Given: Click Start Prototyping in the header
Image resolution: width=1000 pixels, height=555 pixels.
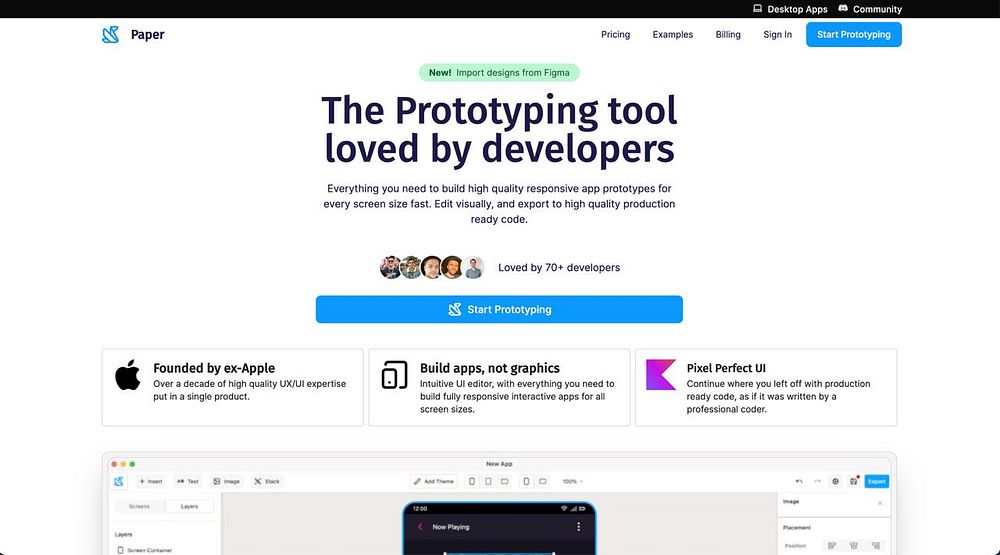Looking at the screenshot, I should pos(853,34).
